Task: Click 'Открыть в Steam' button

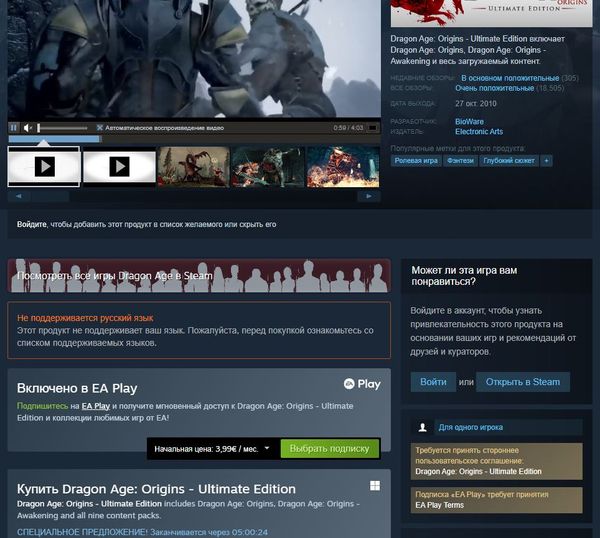Action: click(523, 382)
